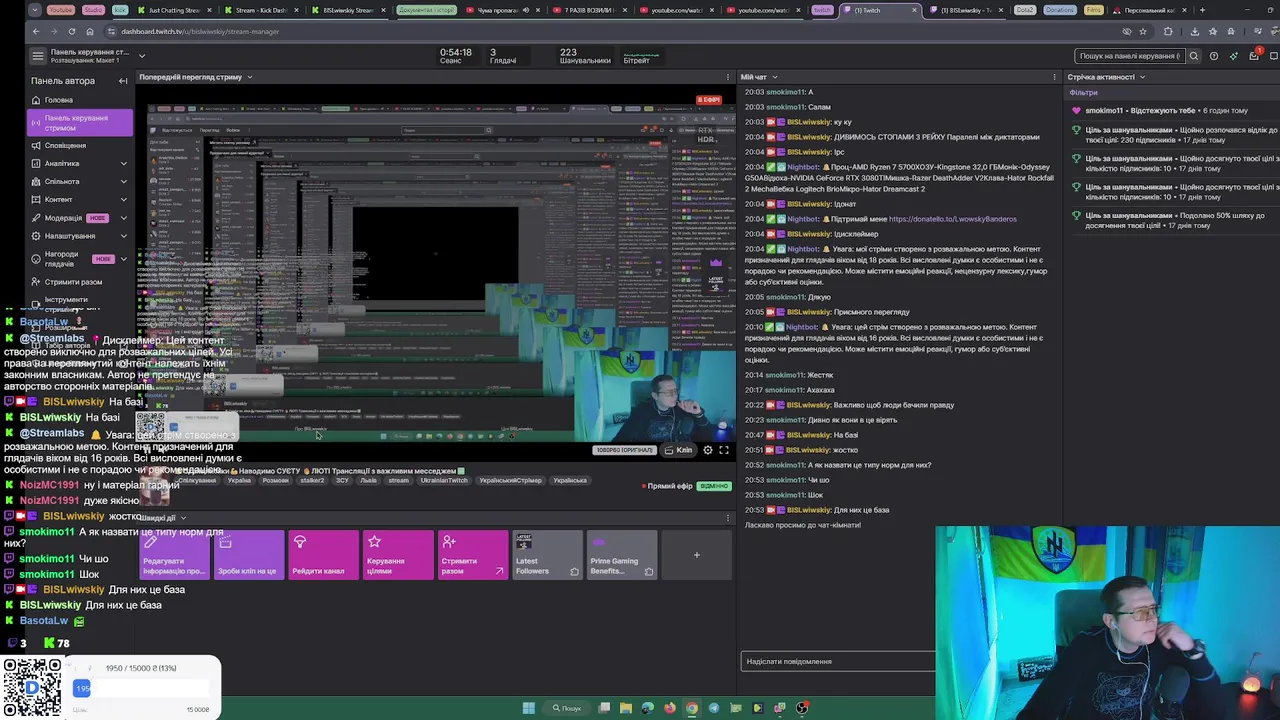Image resolution: width=1280 pixels, height=720 pixels.
Task: Open Chrome from the Windows taskbar
Action: tap(692, 708)
